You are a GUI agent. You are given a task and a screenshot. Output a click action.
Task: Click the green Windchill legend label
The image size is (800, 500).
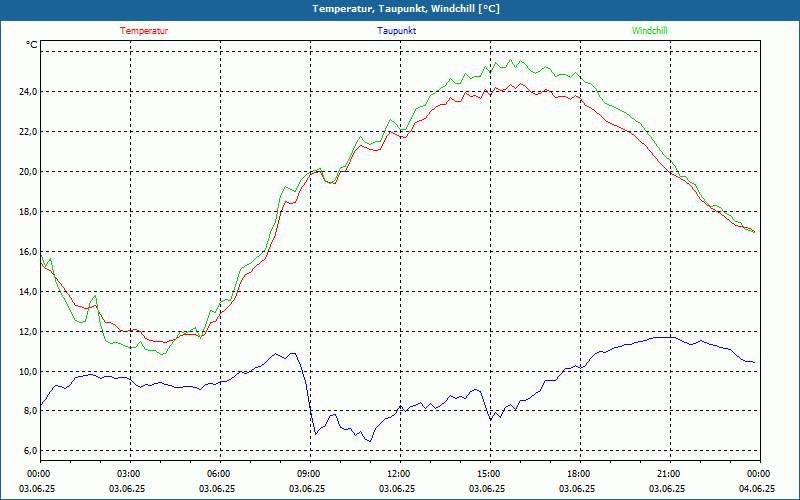(x=649, y=31)
